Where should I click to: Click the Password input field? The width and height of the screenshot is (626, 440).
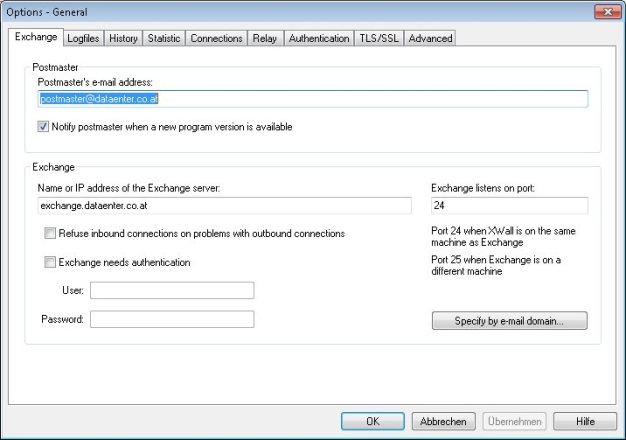click(172, 320)
